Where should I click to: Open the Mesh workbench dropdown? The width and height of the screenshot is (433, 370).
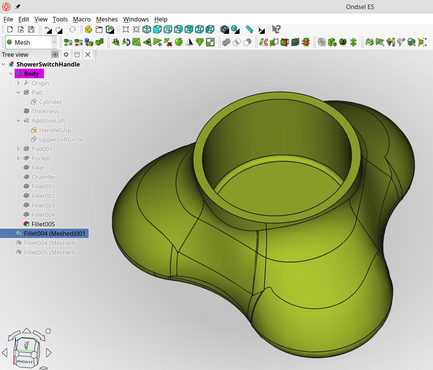tap(31, 42)
